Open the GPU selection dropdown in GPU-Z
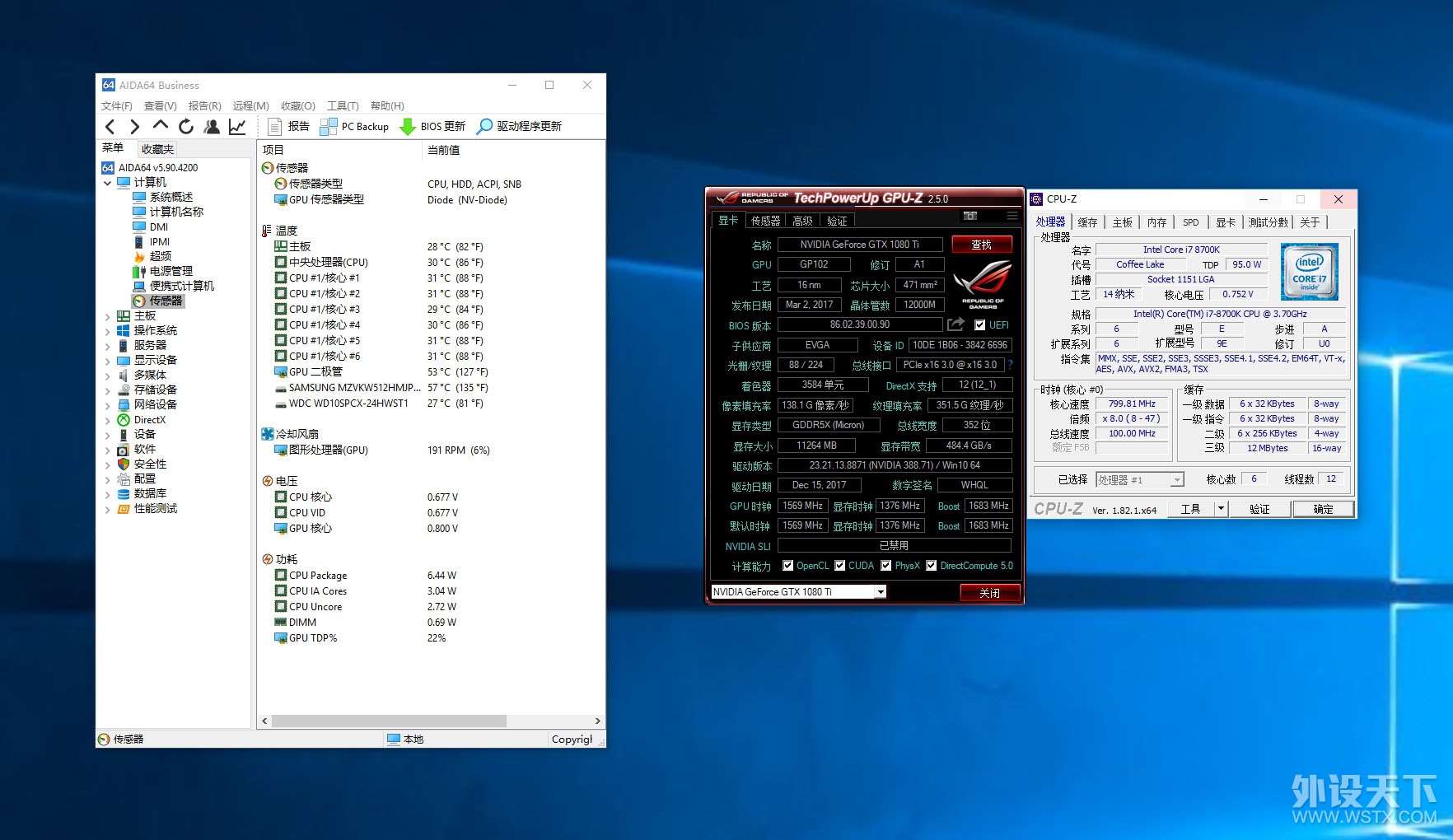Image resolution: width=1453 pixels, height=840 pixels. 881,592
